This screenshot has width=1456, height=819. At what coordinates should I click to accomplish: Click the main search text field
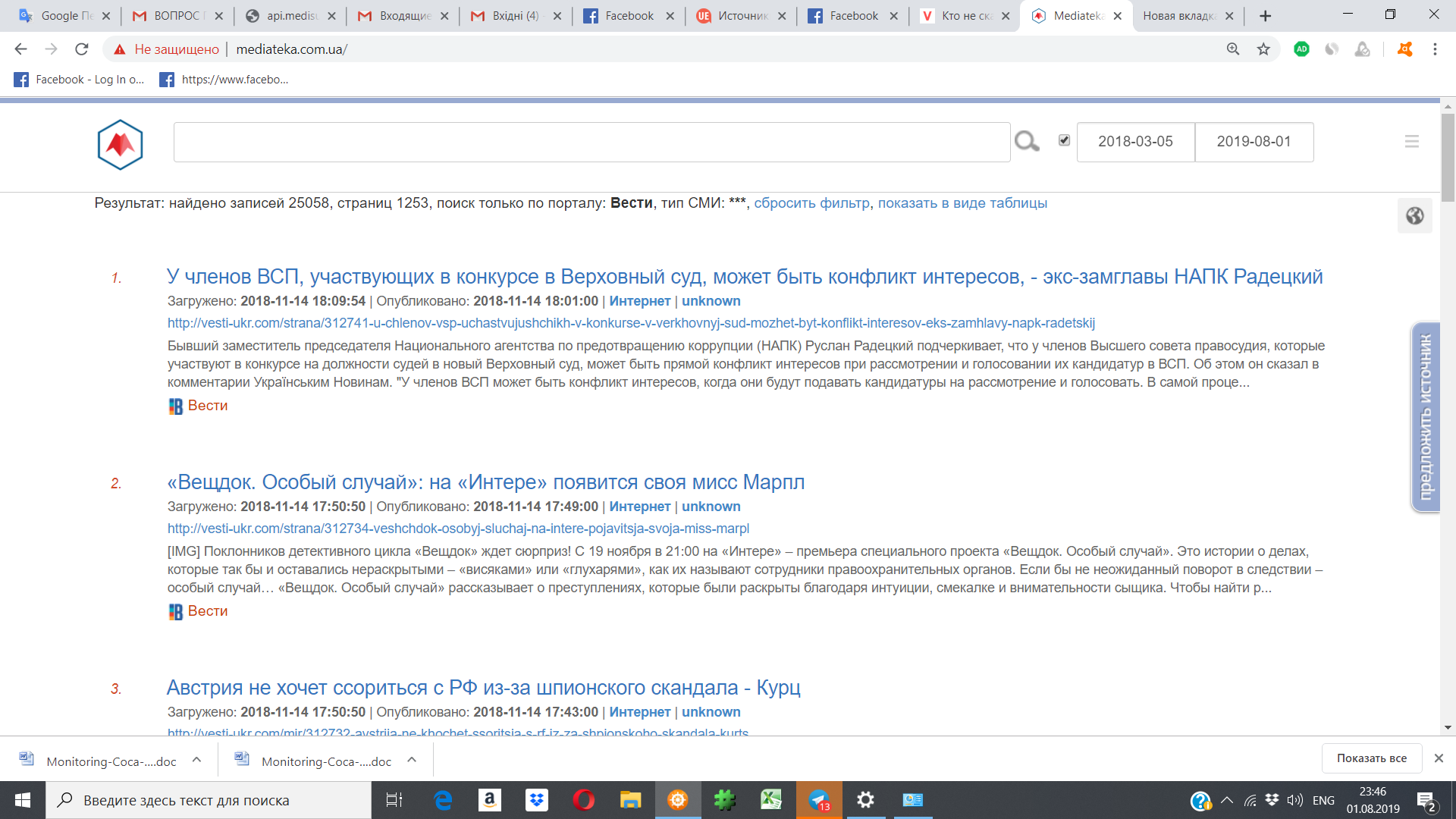[591, 142]
